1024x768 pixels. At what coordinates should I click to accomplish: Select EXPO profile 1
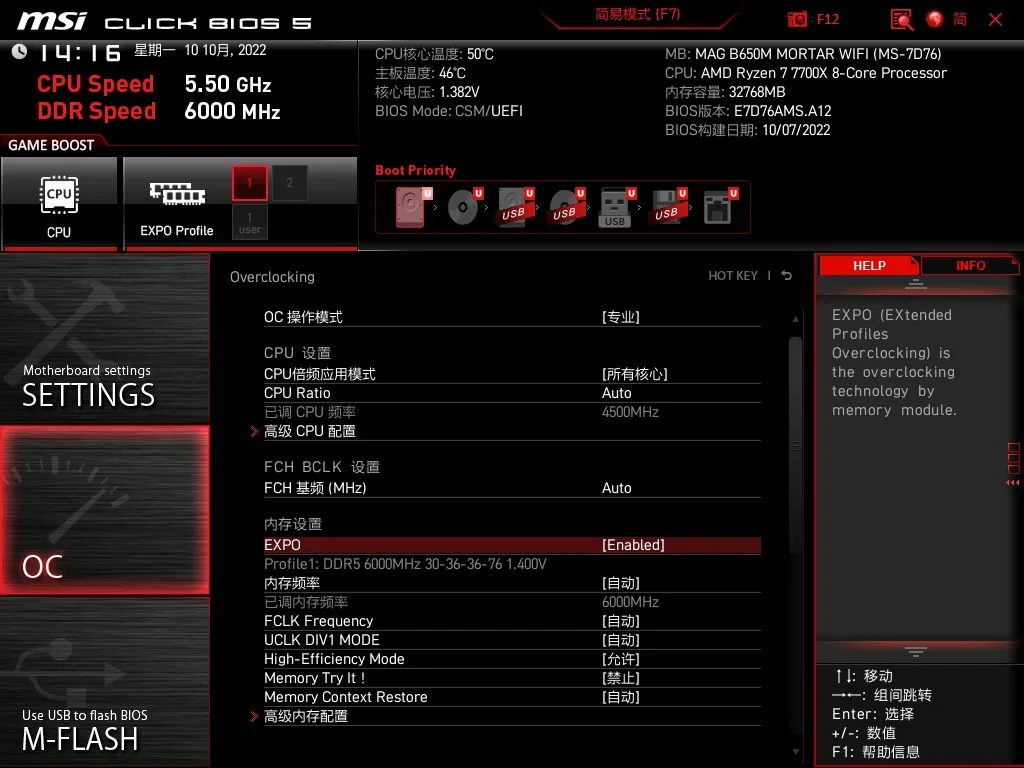click(x=249, y=183)
